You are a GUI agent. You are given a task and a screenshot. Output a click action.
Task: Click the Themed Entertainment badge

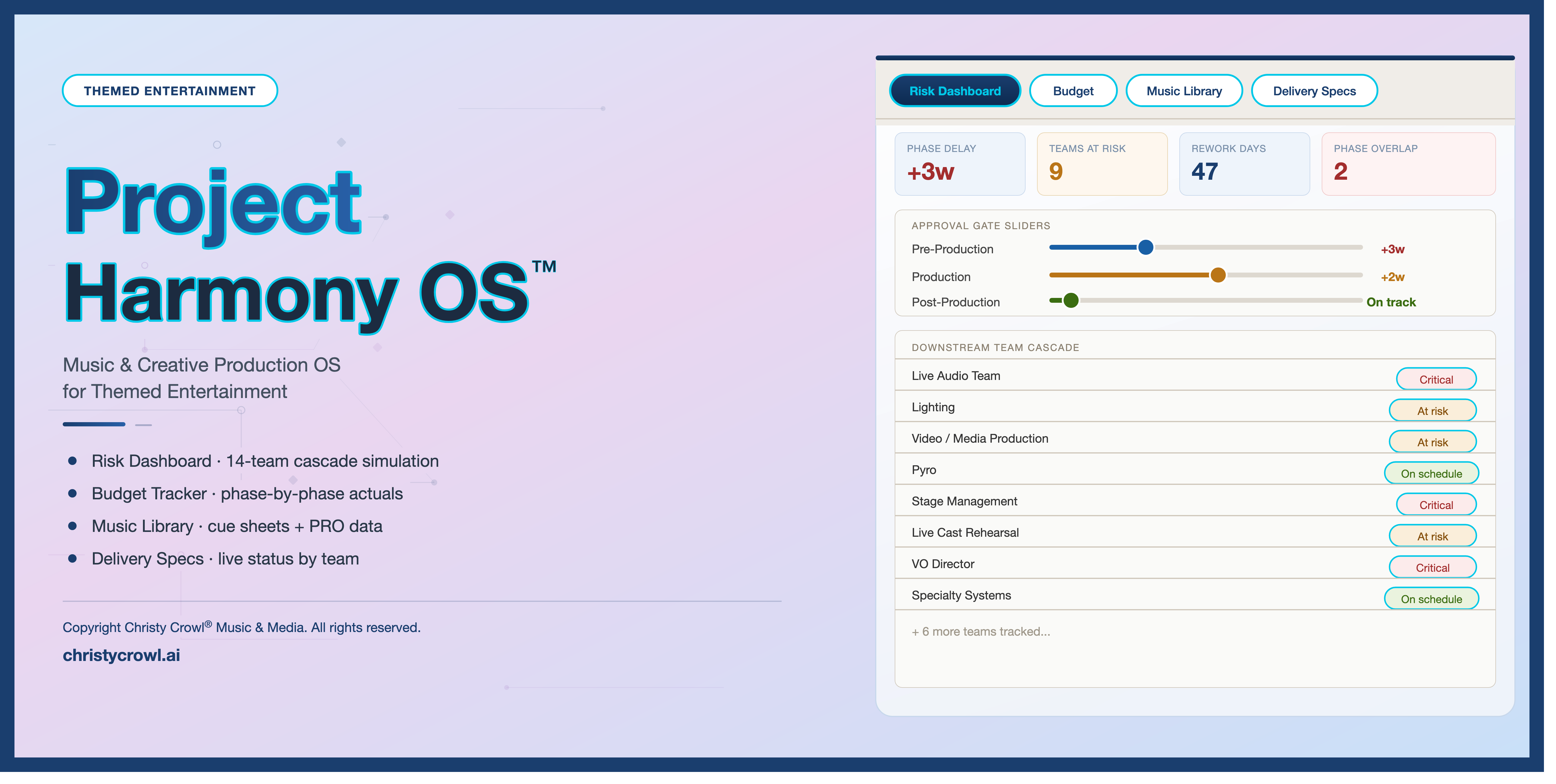pos(170,90)
